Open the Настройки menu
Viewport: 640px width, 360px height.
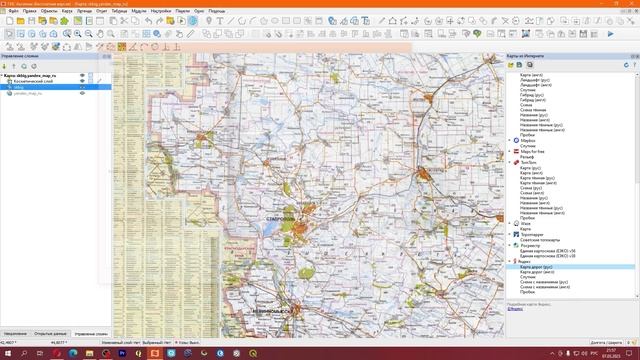pyautogui.click(x=161, y=11)
